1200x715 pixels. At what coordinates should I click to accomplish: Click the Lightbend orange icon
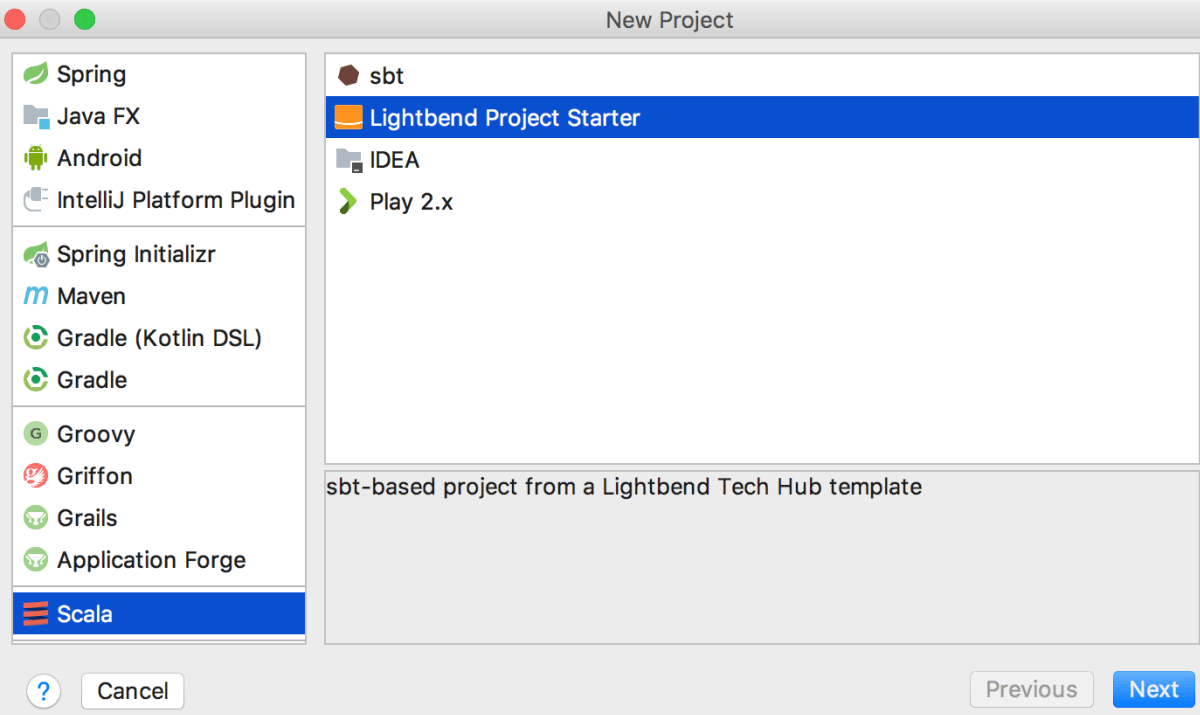point(348,117)
